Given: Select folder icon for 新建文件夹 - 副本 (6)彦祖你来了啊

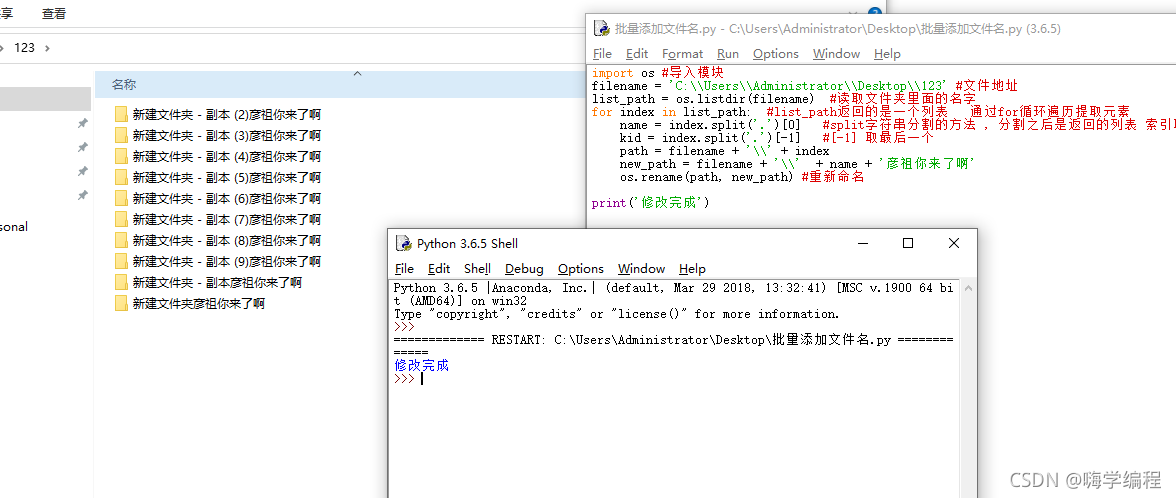Looking at the screenshot, I should (122, 199).
